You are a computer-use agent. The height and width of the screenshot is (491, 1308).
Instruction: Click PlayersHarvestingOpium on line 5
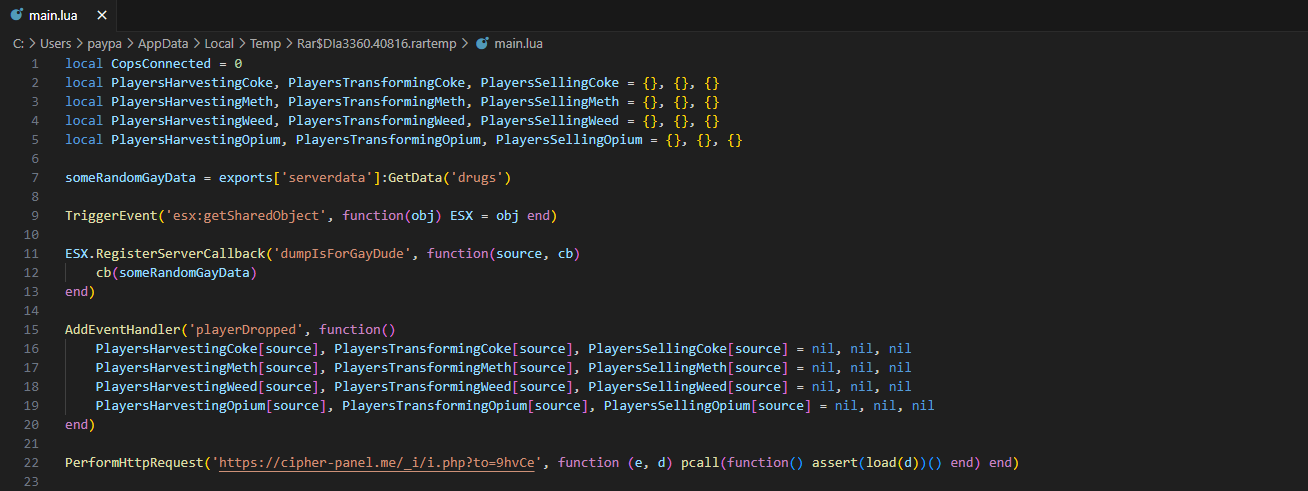(195, 139)
